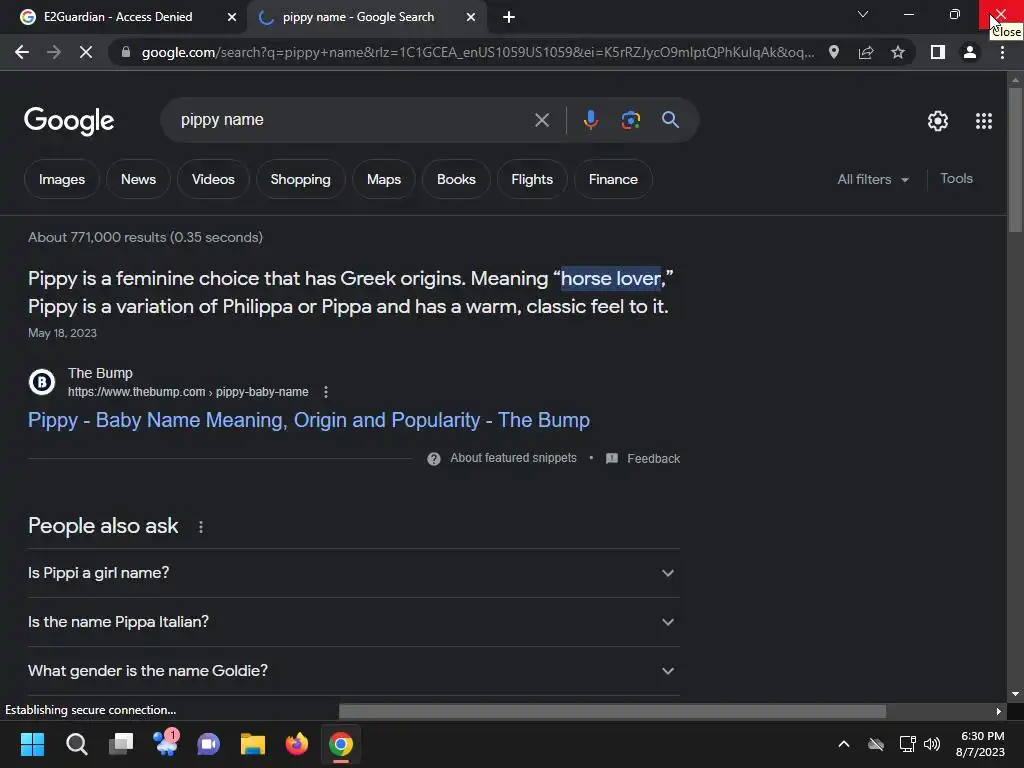Screen dimensions: 1024x768
Task: Send Feedback on featured snippet
Action: (x=654, y=459)
